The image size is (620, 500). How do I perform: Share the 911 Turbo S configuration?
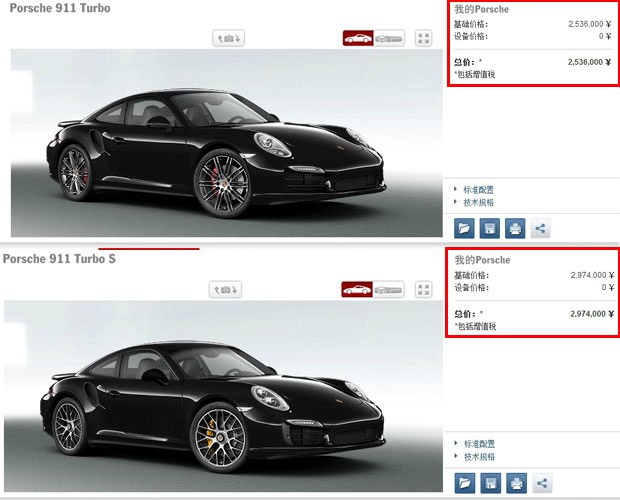[540, 483]
